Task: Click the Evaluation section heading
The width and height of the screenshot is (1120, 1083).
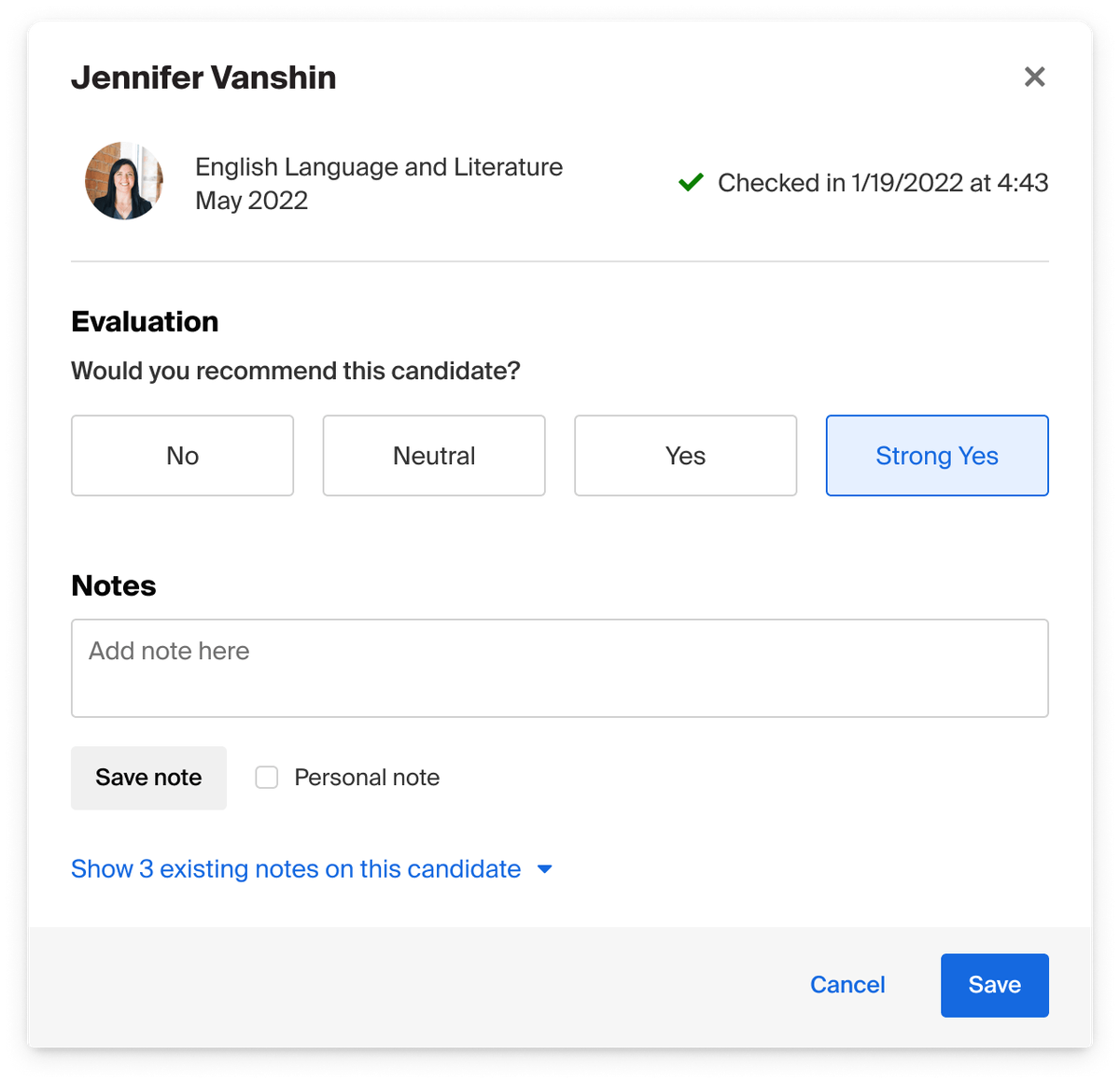Action: pyautogui.click(x=145, y=321)
